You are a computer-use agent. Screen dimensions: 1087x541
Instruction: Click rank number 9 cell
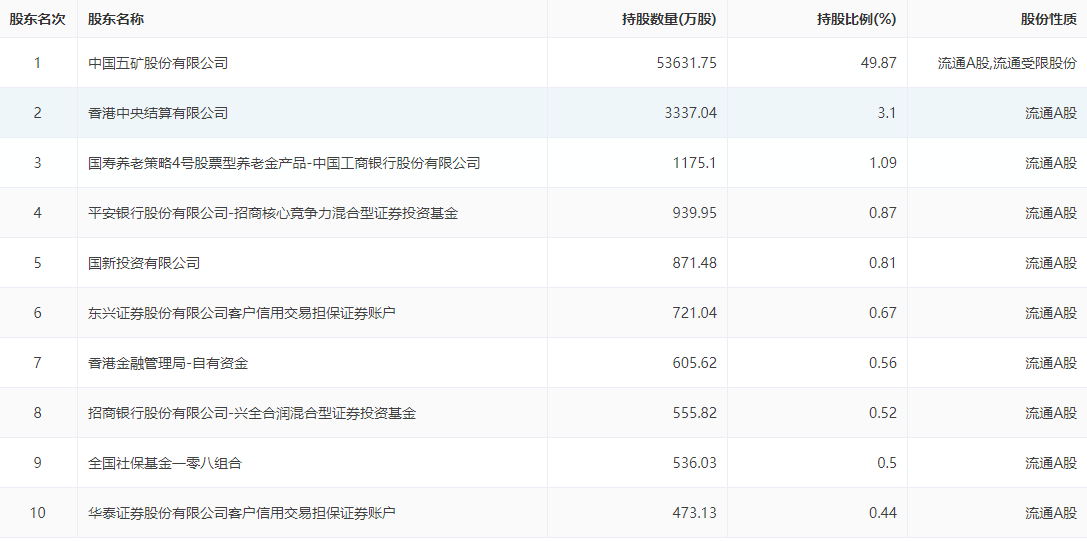click(37, 463)
